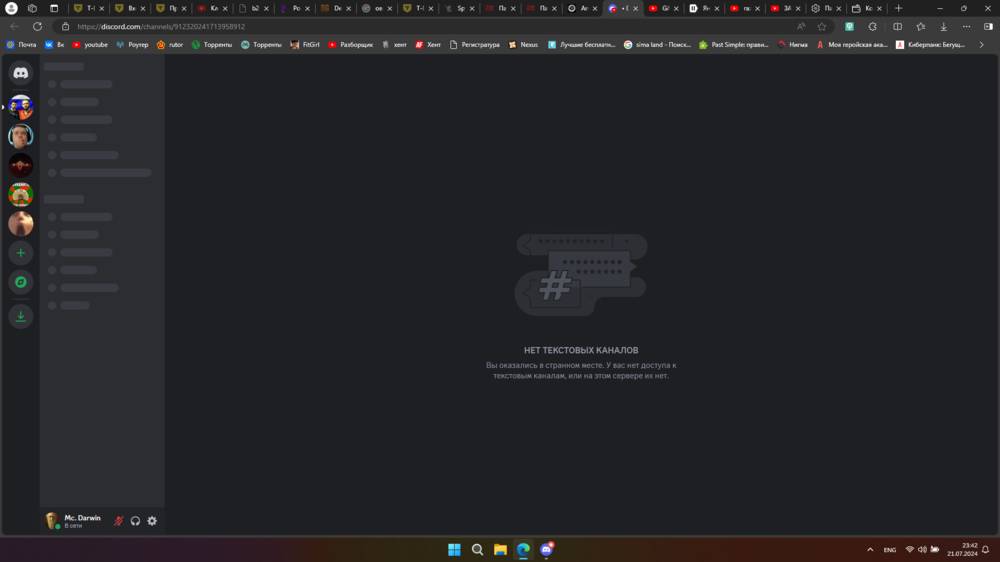Select the green and red badge server
Image resolution: width=1000 pixels, height=562 pixels.
20,195
